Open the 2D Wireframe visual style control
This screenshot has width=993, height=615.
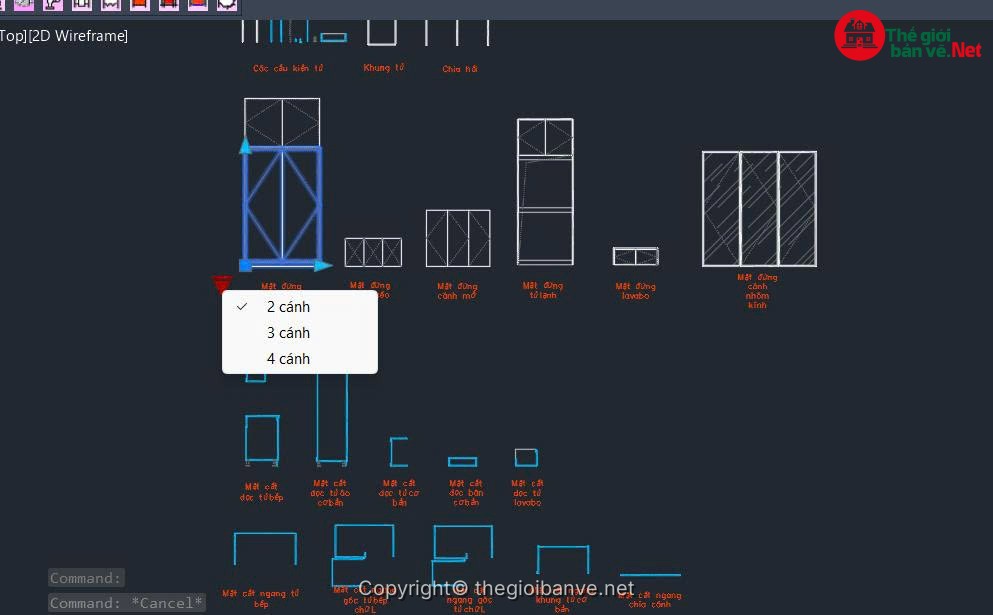click(x=80, y=36)
